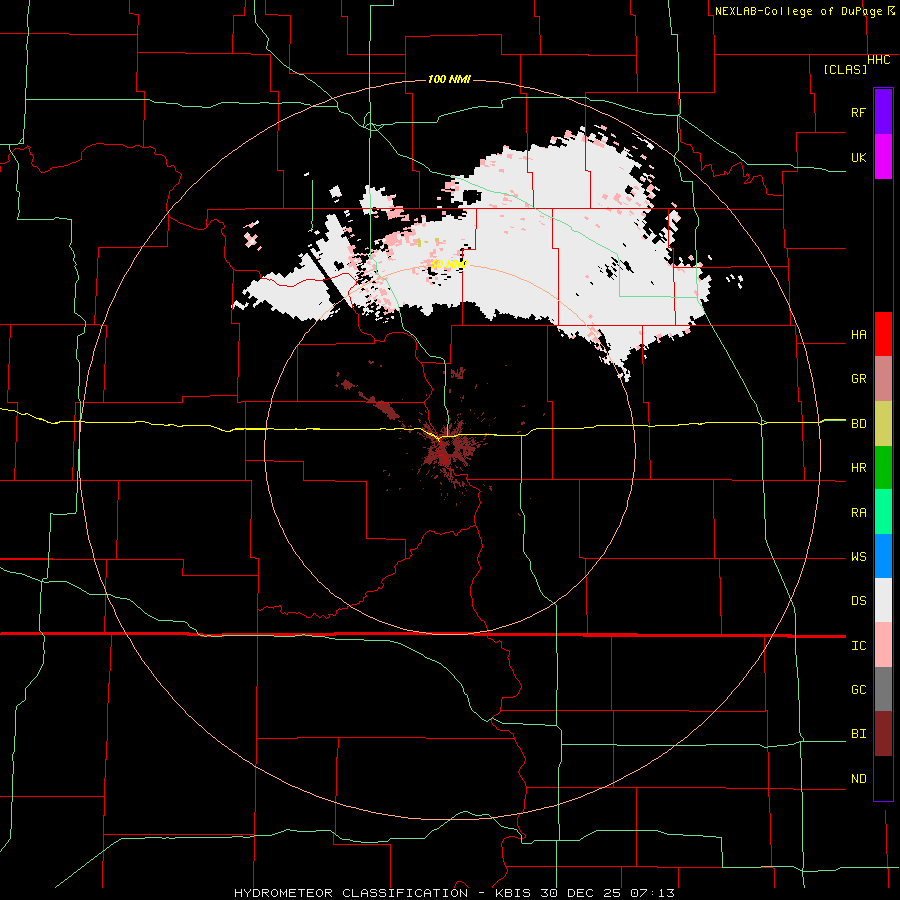Image resolution: width=900 pixels, height=900 pixels.
Task: Click the RF legend label
Action: tap(858, 112)
